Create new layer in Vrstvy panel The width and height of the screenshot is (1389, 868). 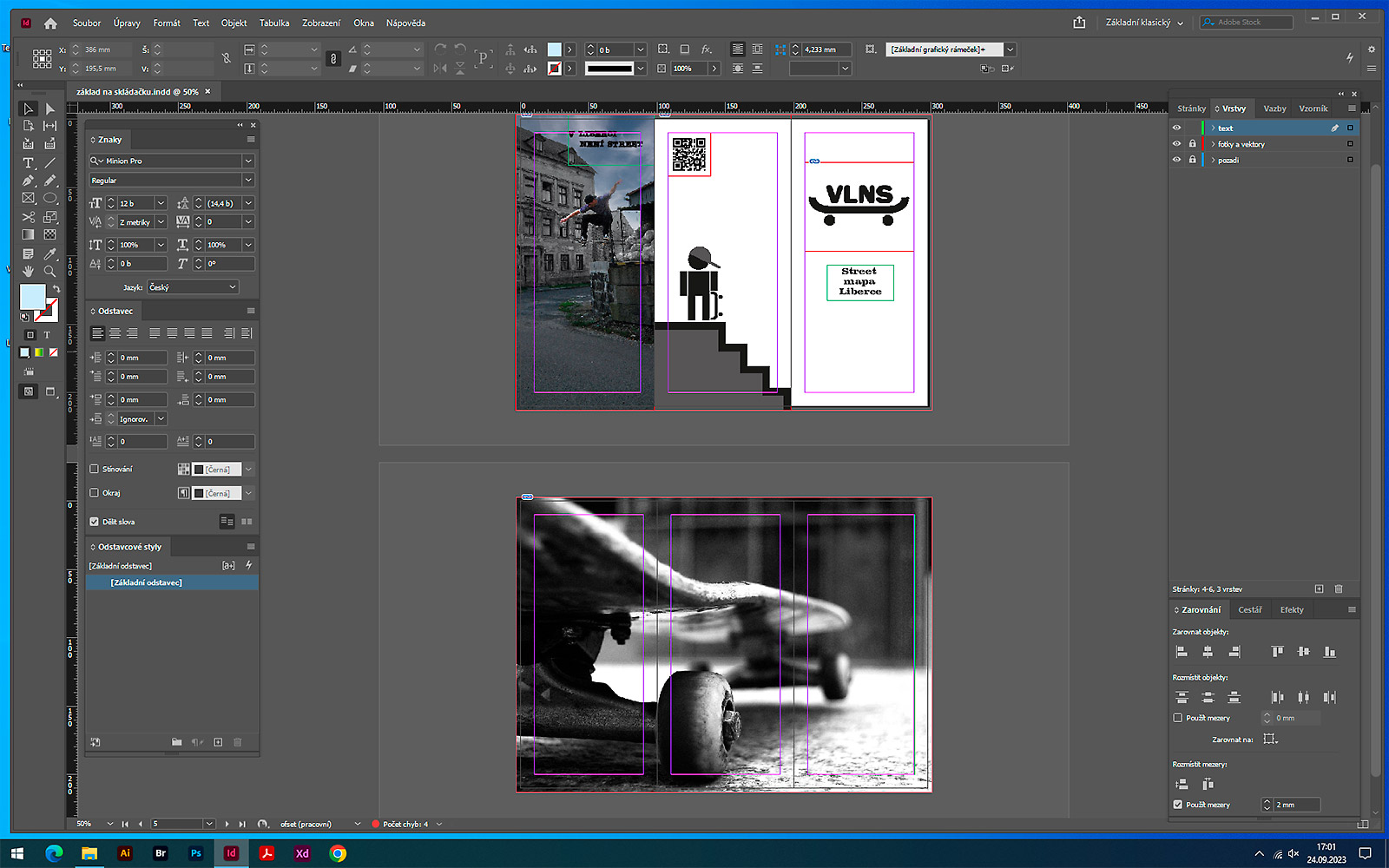[x=1319, y=589]
